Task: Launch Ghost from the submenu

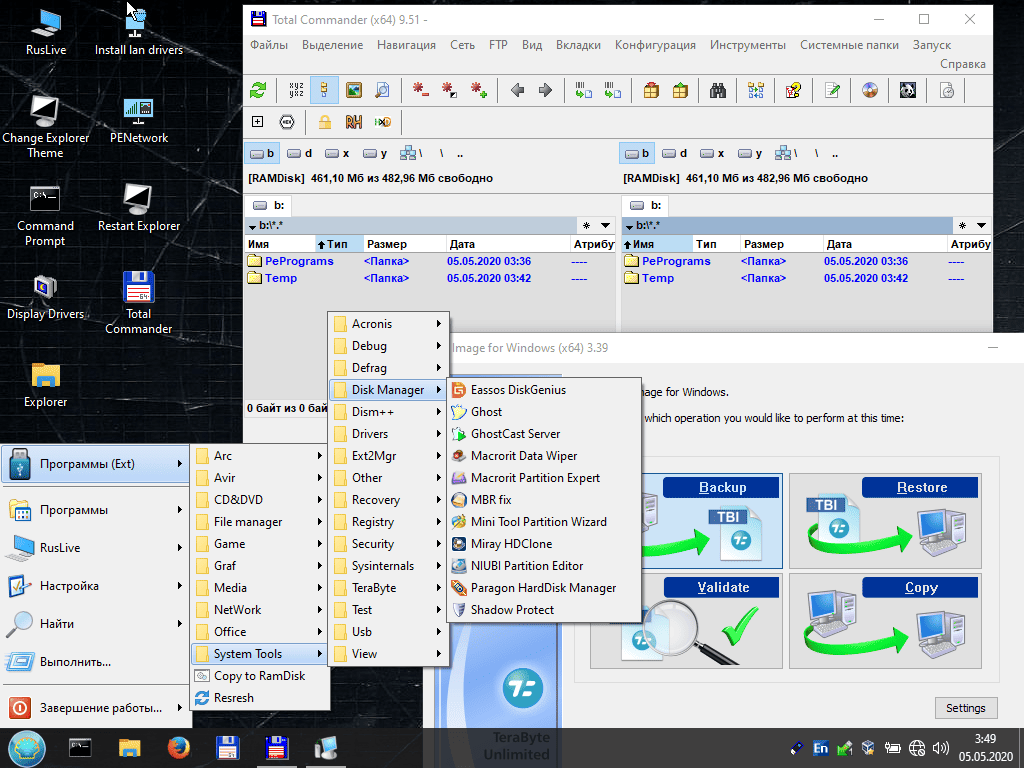Action: [x=543, y=412]
